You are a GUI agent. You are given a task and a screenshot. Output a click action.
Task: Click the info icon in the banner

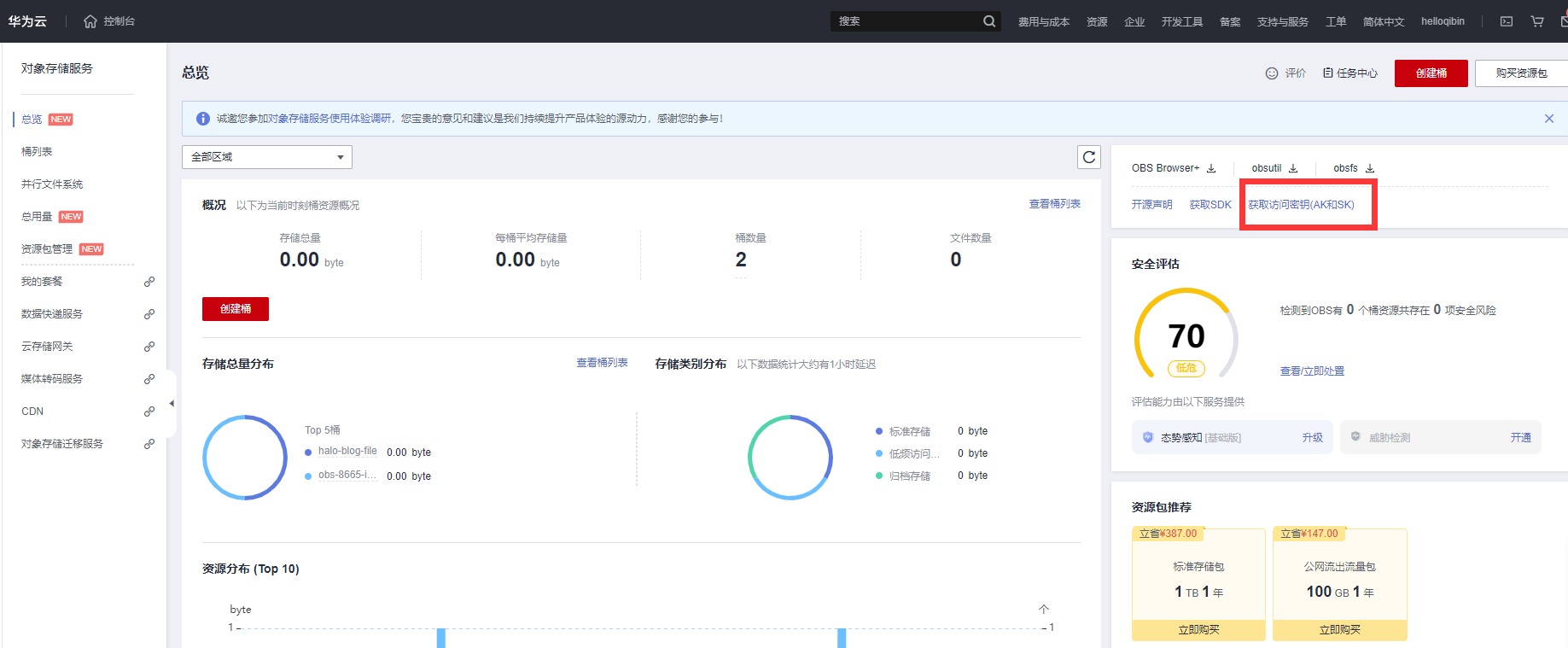click(x=203, y=119)
